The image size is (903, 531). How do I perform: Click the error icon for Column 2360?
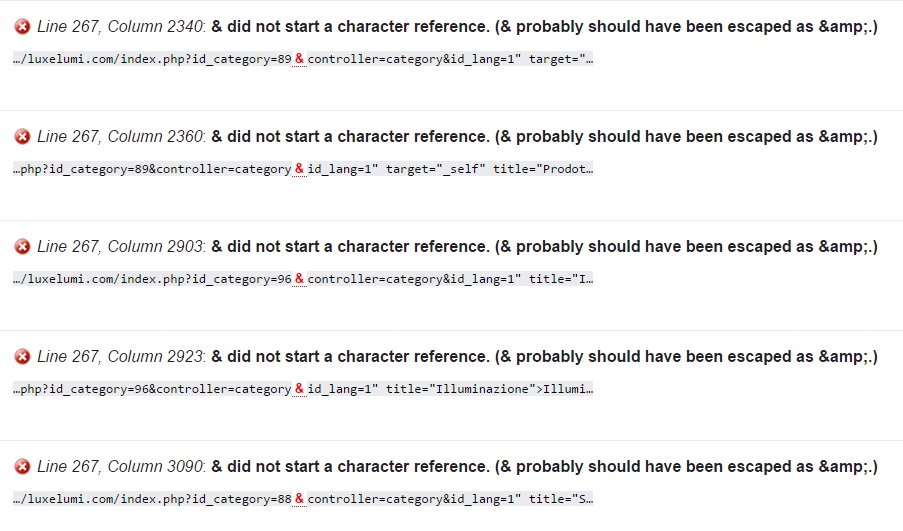coord(22,136)
